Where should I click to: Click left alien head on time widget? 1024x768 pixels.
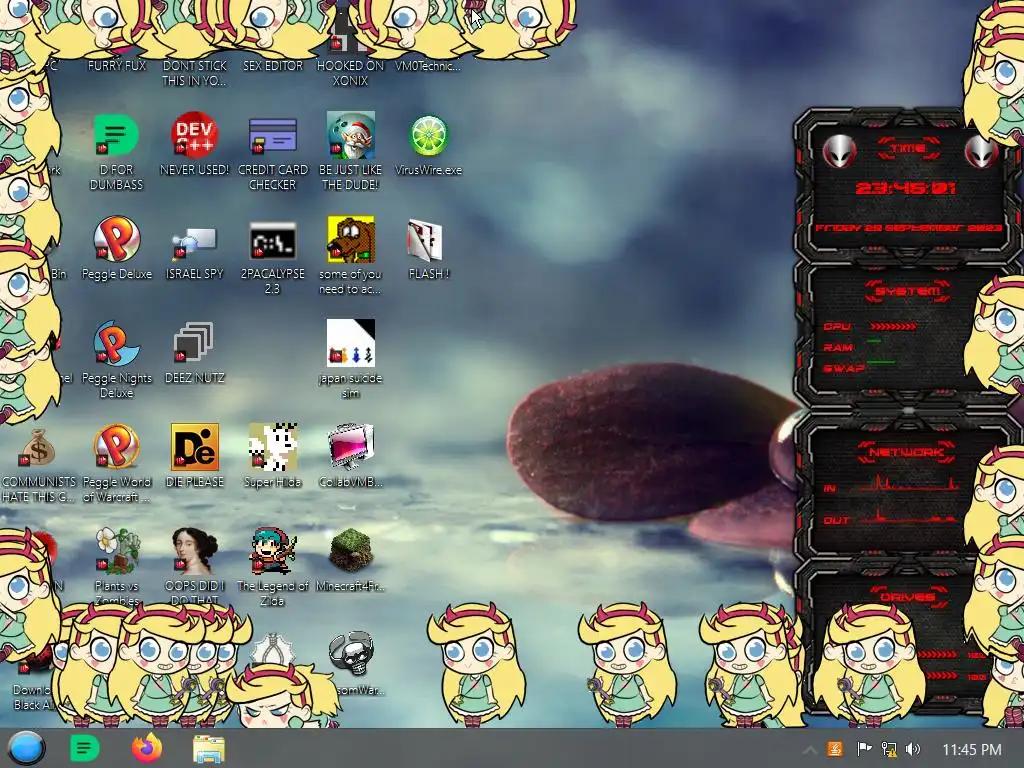click(839, 151)
